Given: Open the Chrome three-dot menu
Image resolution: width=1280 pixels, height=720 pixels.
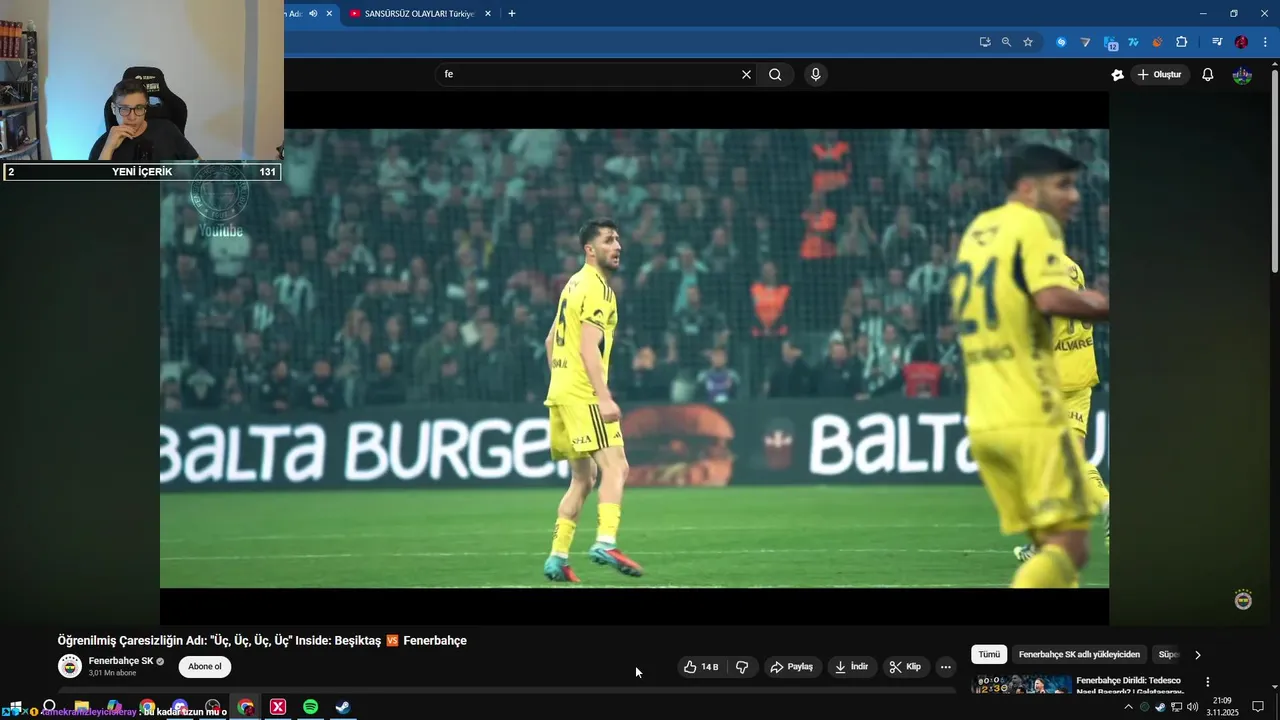Looking at the screenshot, I should pos(1265,42).
